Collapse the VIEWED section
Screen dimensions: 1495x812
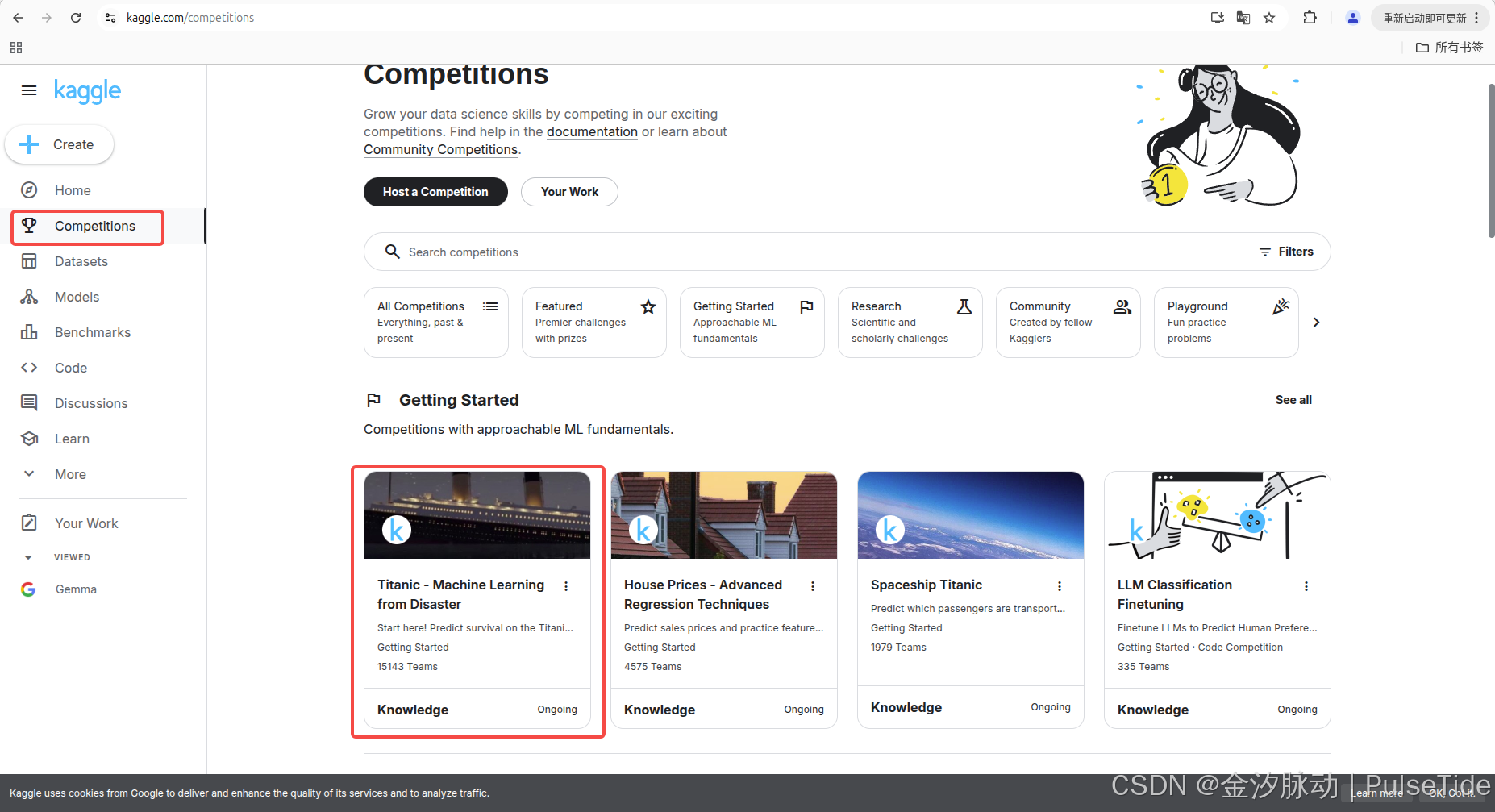pyautogui.click(x=28, y=557)
